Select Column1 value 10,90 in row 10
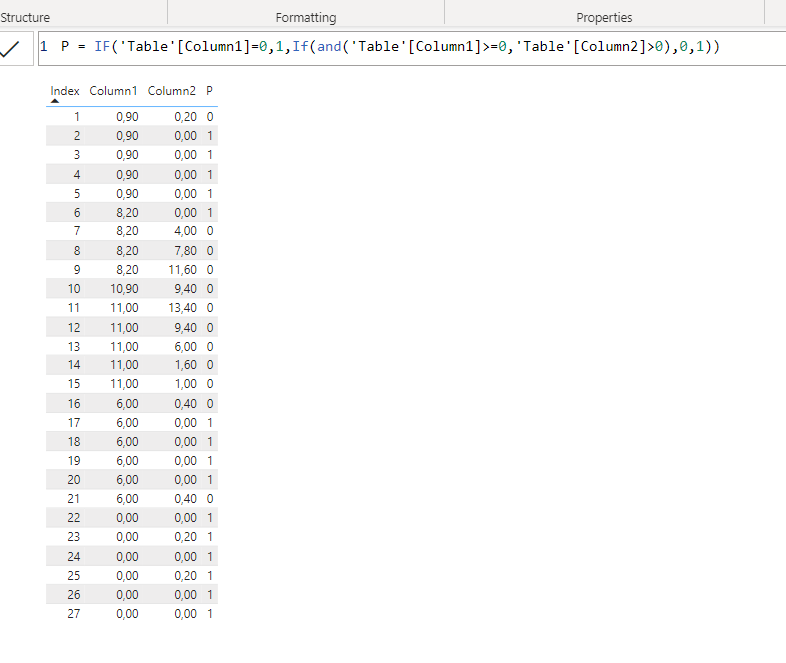 click(x=124, y=289)
